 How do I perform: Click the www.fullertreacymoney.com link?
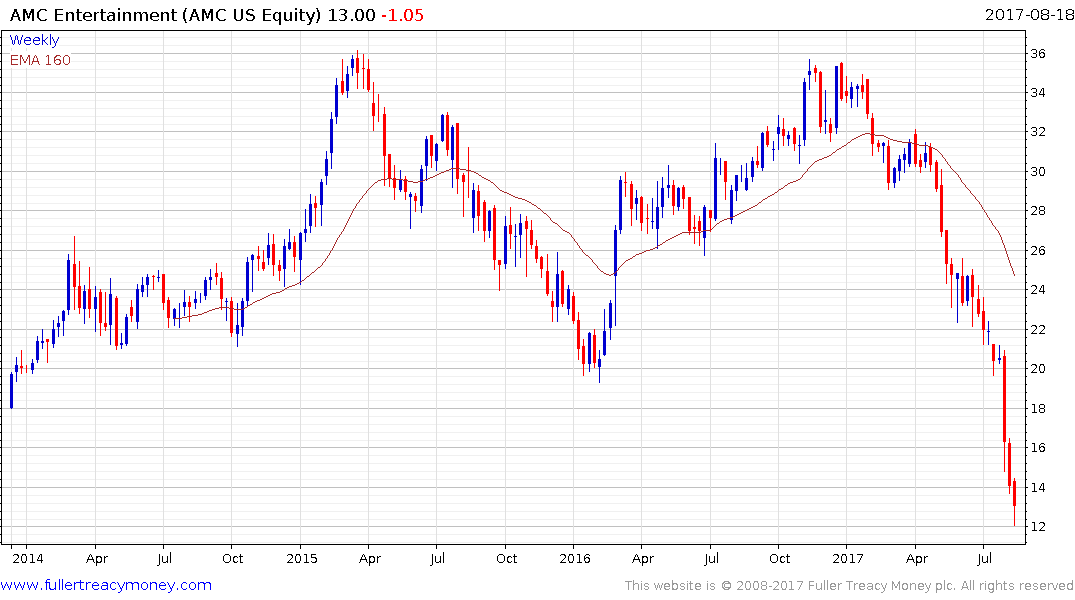pos(106,585)
